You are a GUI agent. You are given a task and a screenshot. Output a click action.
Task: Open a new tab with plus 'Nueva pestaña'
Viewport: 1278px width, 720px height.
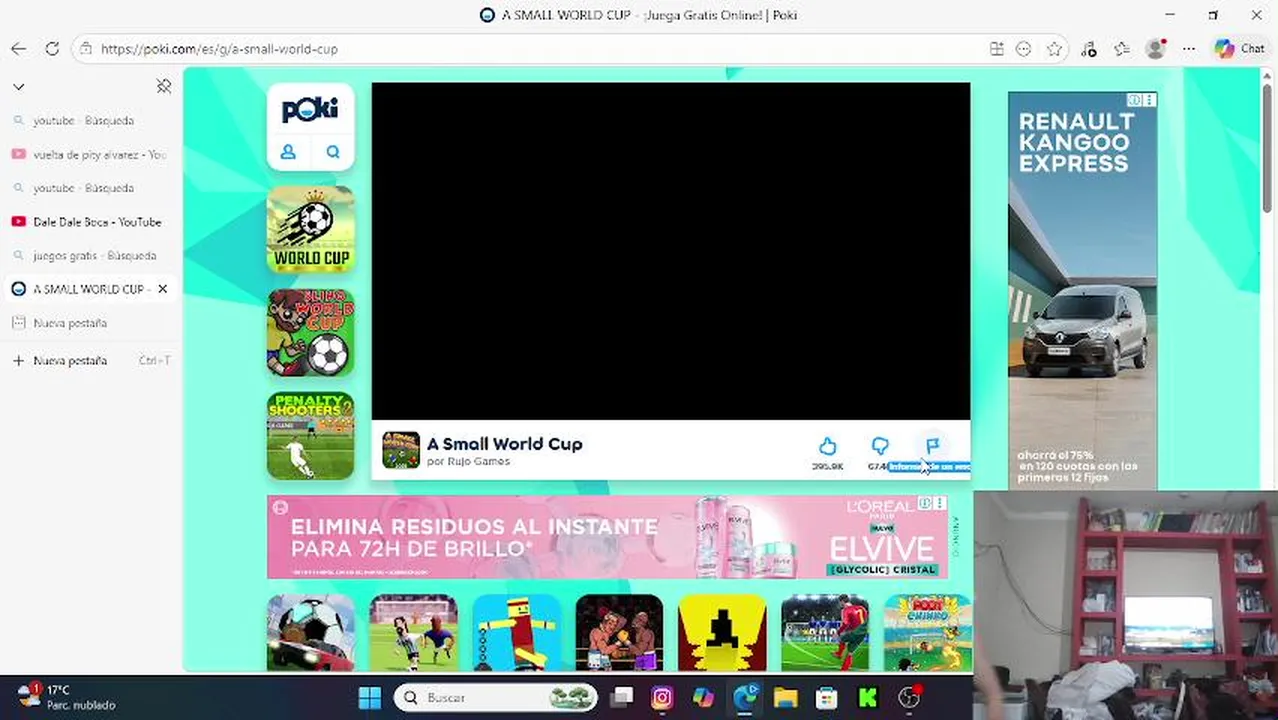(90, 360)
